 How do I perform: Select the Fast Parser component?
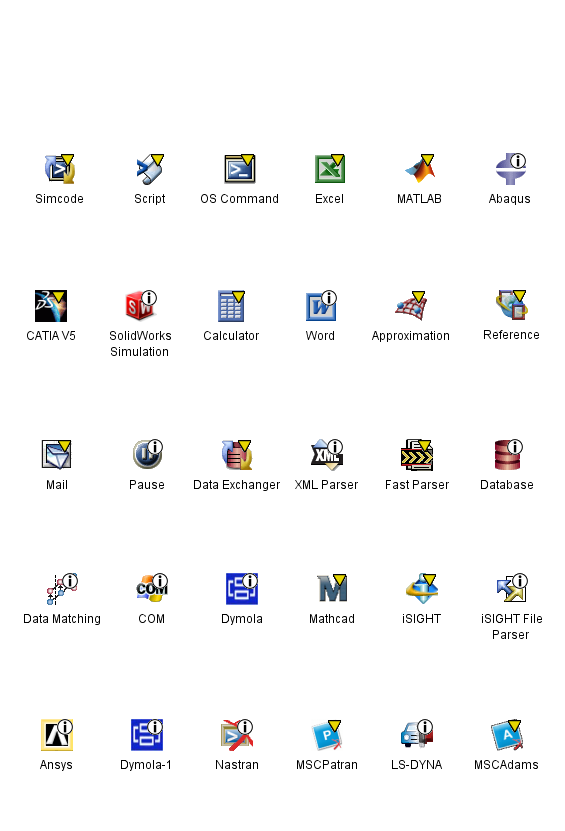click(417, 455)
